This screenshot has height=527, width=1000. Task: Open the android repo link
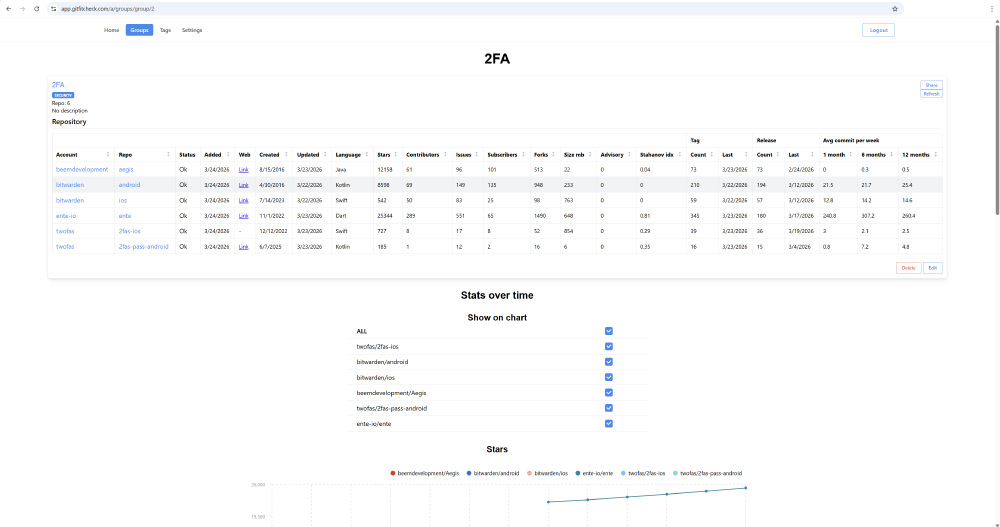click(x=129, y=185)
